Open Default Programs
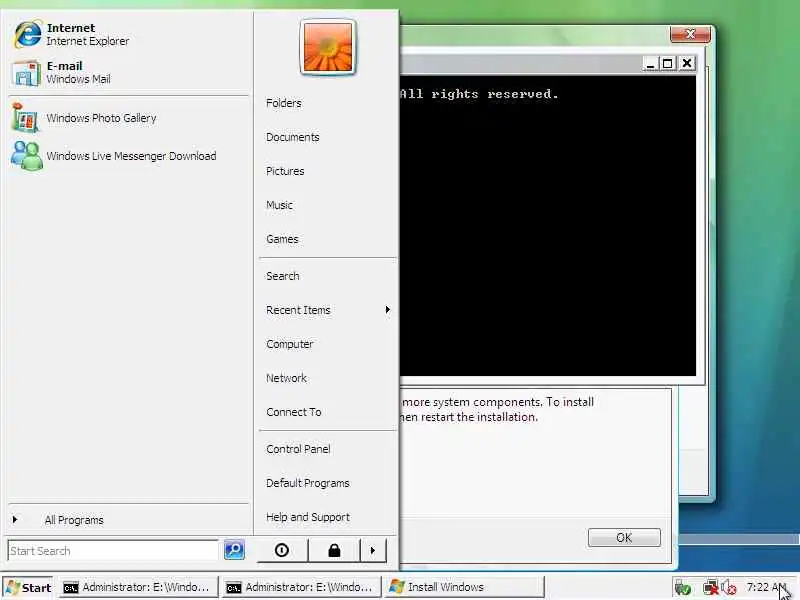Viewport: 800px width, 600px height. [x=308, y=483]
